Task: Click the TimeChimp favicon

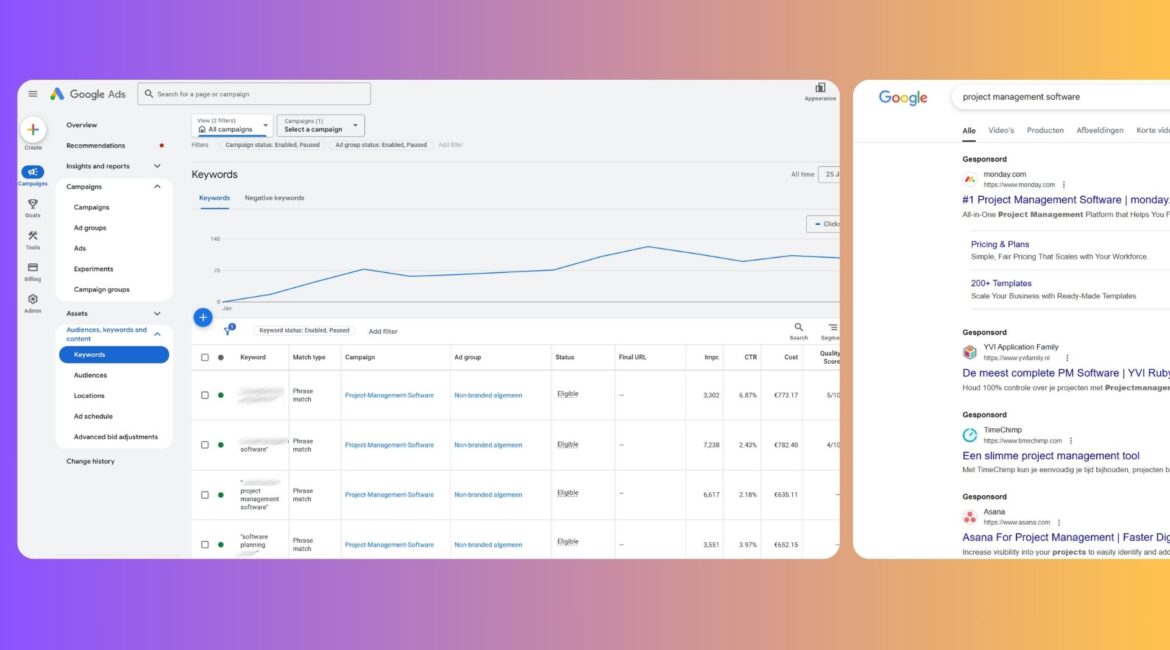Action: (970, 435)
